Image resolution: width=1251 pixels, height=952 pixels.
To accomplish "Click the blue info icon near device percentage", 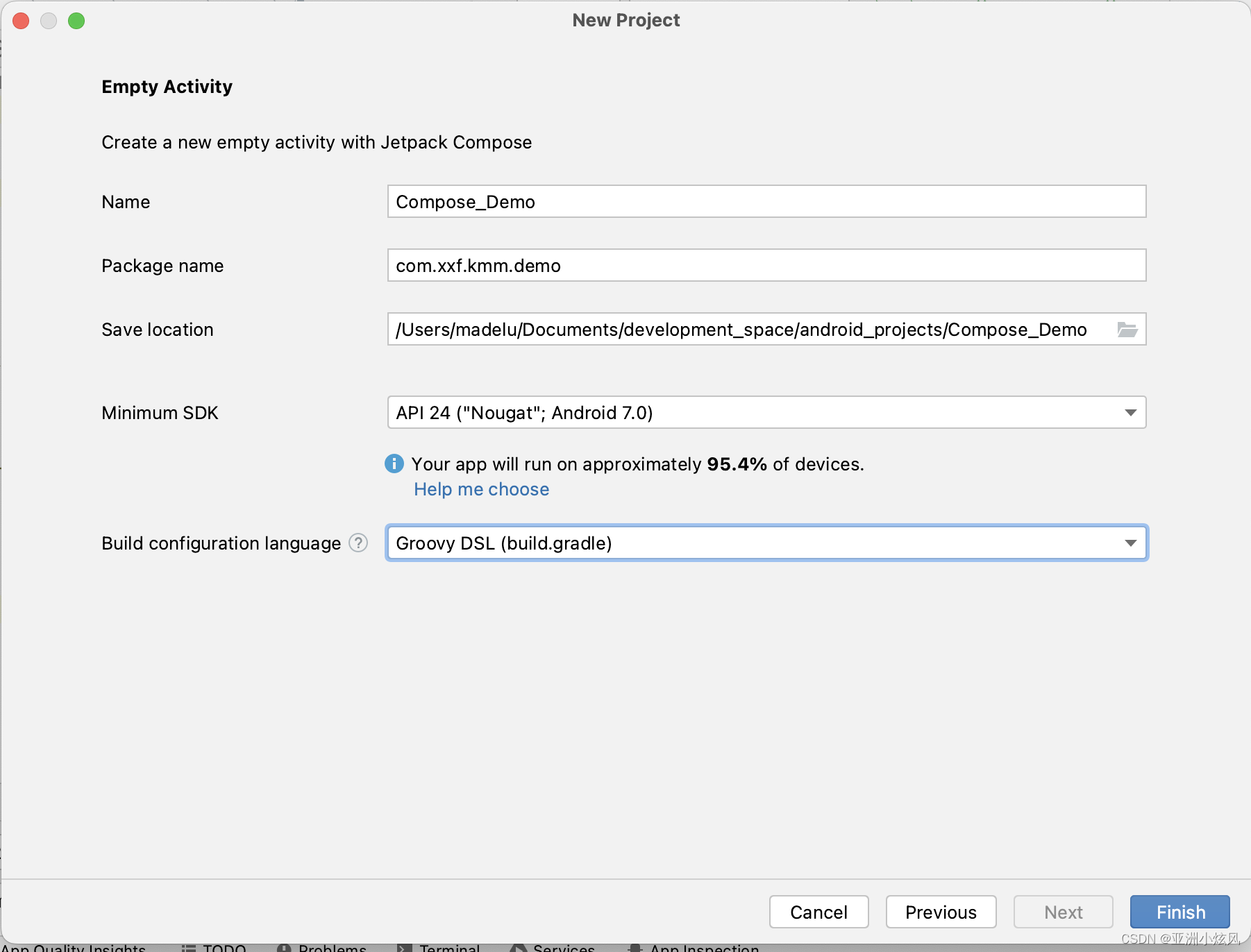I will [394, 464].
